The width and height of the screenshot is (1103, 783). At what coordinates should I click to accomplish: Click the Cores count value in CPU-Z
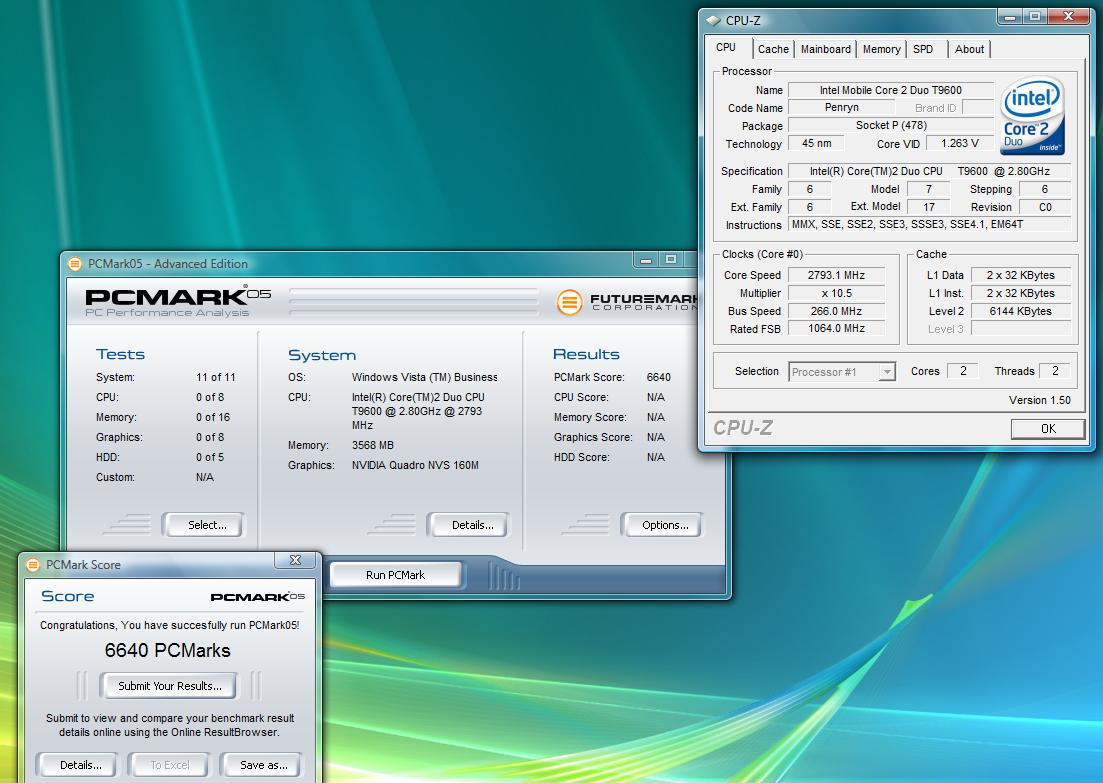pos(962,371)
